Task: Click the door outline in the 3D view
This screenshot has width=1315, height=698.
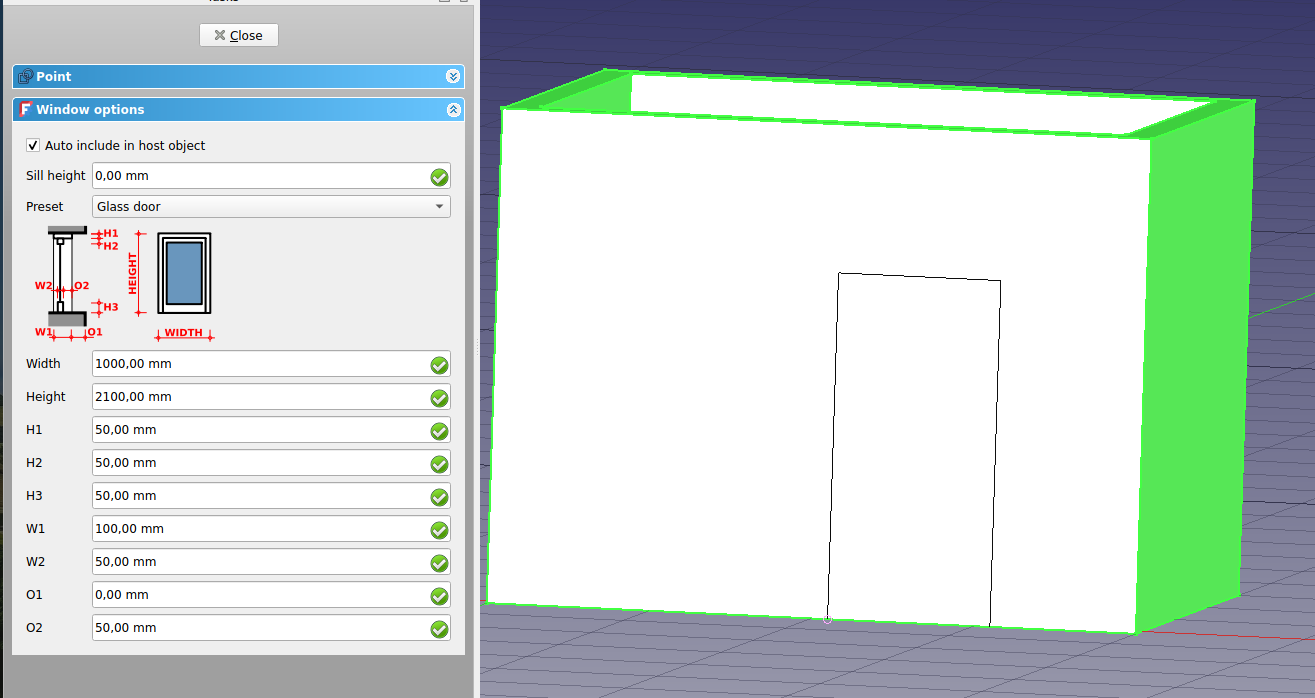Action: pyautogui.click(x=913, y=450)
